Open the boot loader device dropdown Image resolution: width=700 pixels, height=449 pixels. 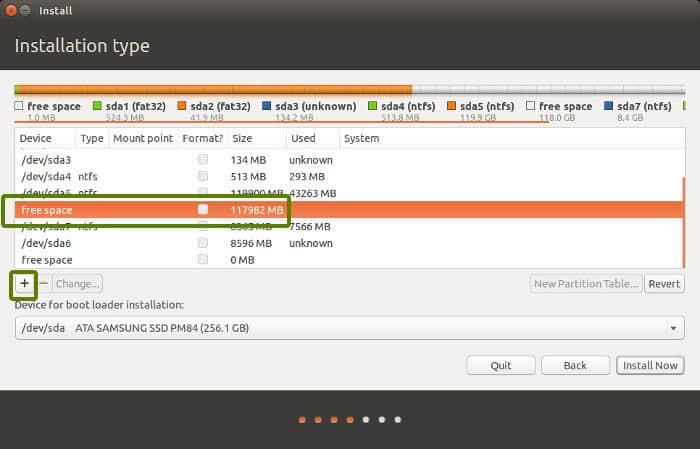350,328
